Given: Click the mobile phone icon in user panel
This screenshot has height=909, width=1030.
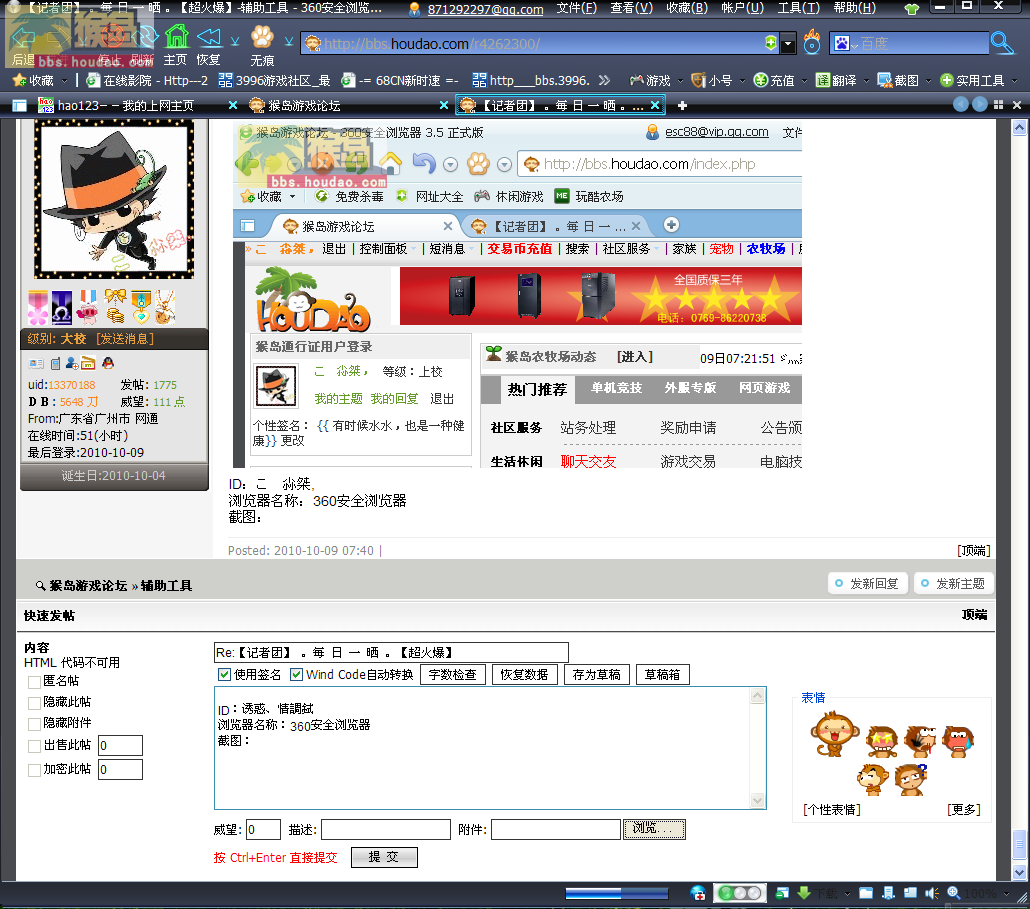Looking at the screenshot, I should pos(55,363).
